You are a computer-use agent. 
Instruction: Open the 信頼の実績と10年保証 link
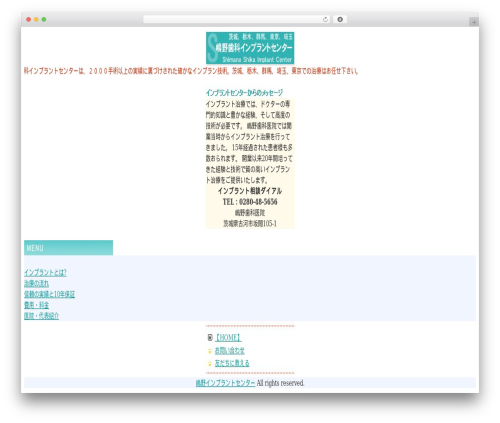tap(49, 294)
